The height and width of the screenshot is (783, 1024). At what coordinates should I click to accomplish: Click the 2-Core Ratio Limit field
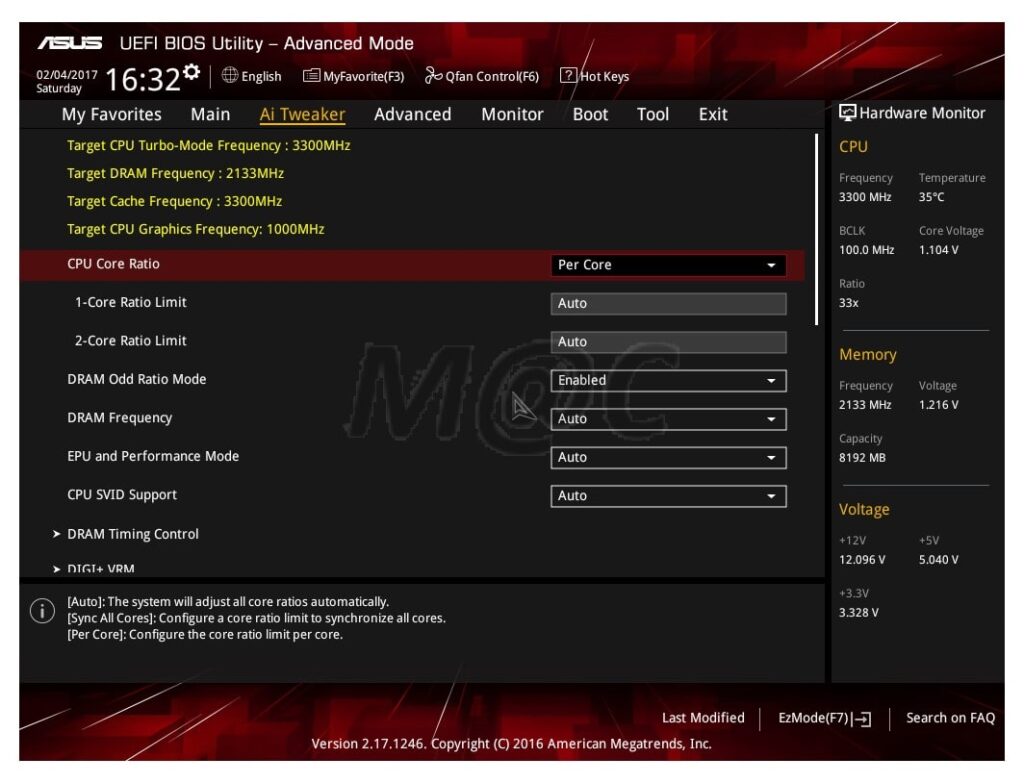(668, 342)
